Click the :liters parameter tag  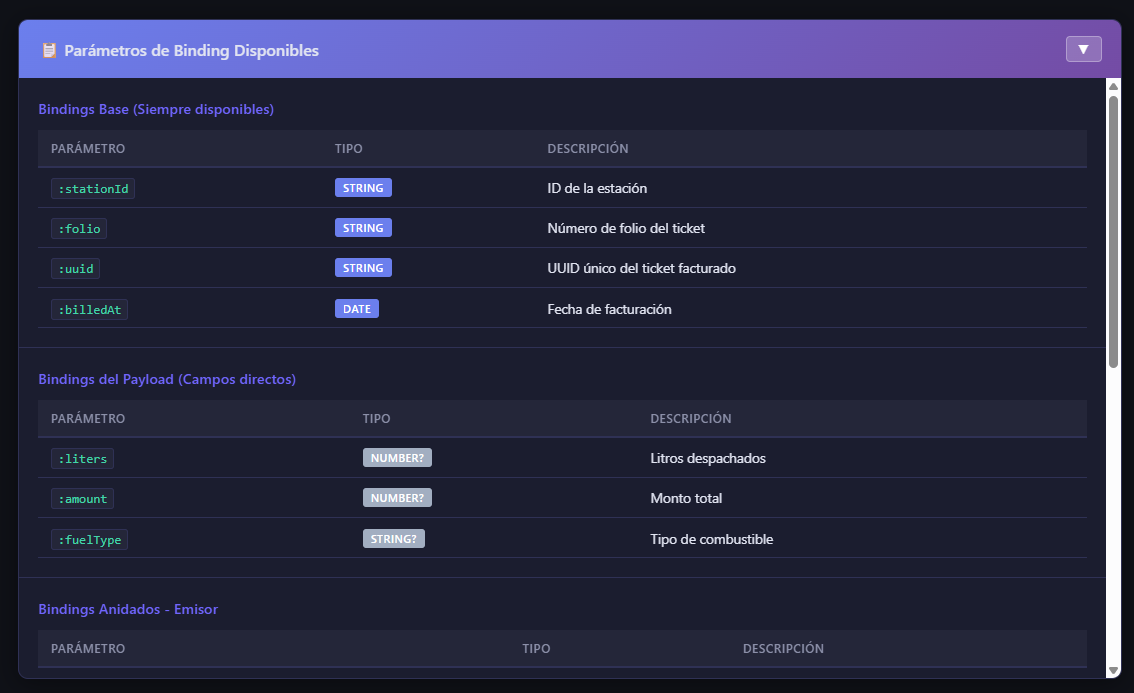point(83,459)
